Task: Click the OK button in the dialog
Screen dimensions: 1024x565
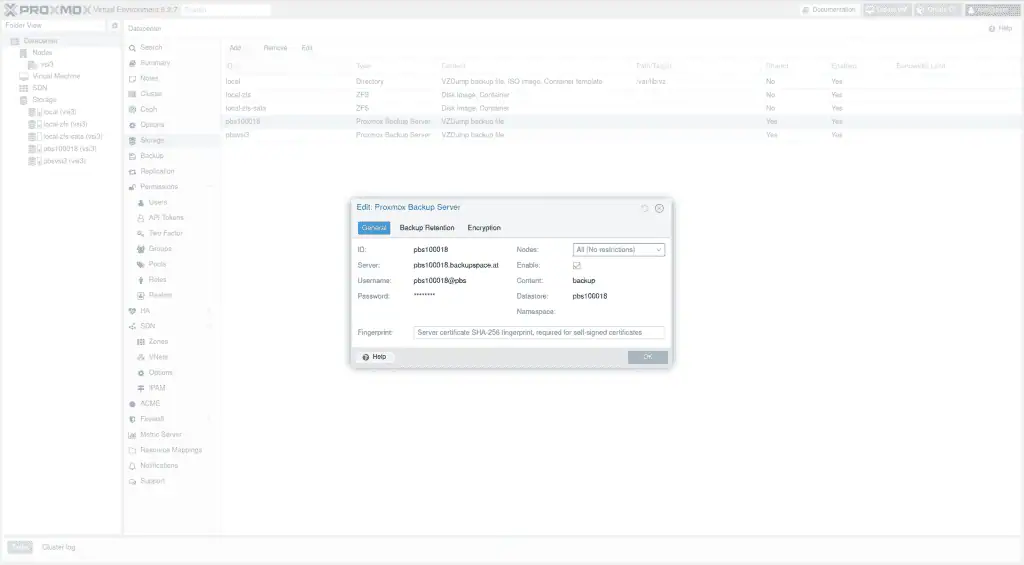Action: [x=647, y=357]
